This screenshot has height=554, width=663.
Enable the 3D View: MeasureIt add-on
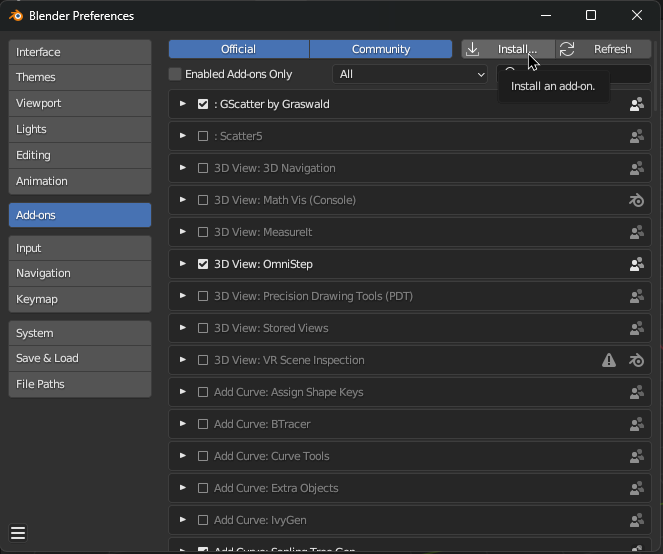click(x=203, y=232)
